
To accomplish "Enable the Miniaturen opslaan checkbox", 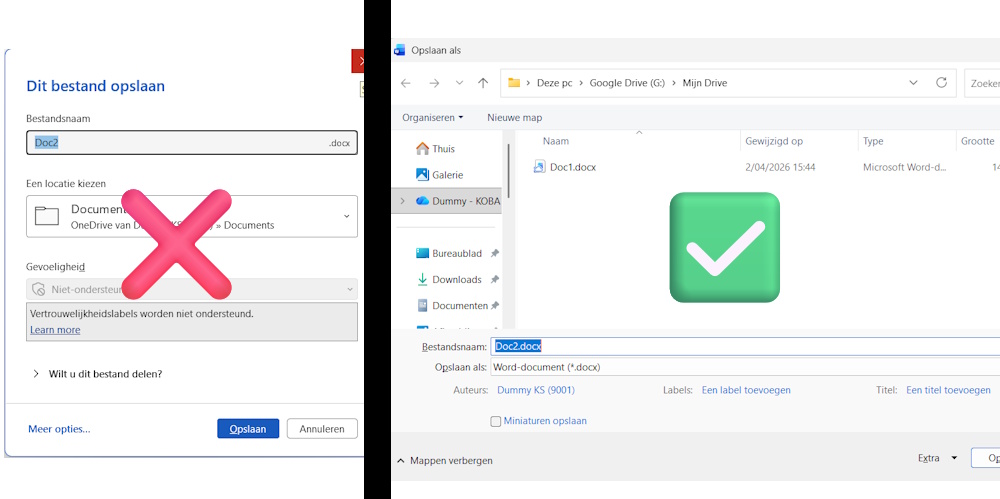I will point(496,422).
